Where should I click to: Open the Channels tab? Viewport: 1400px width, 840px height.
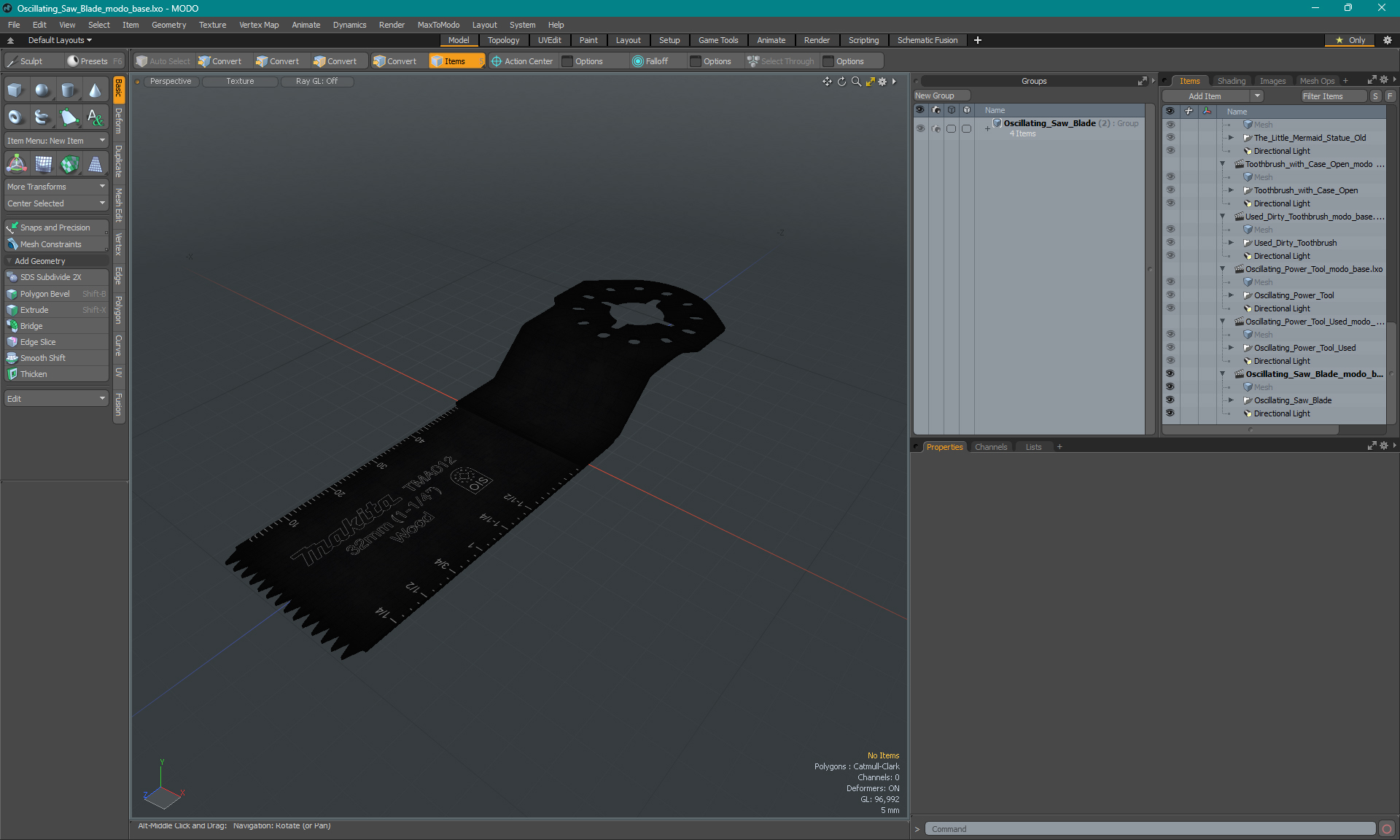click(x=991, y=447)
